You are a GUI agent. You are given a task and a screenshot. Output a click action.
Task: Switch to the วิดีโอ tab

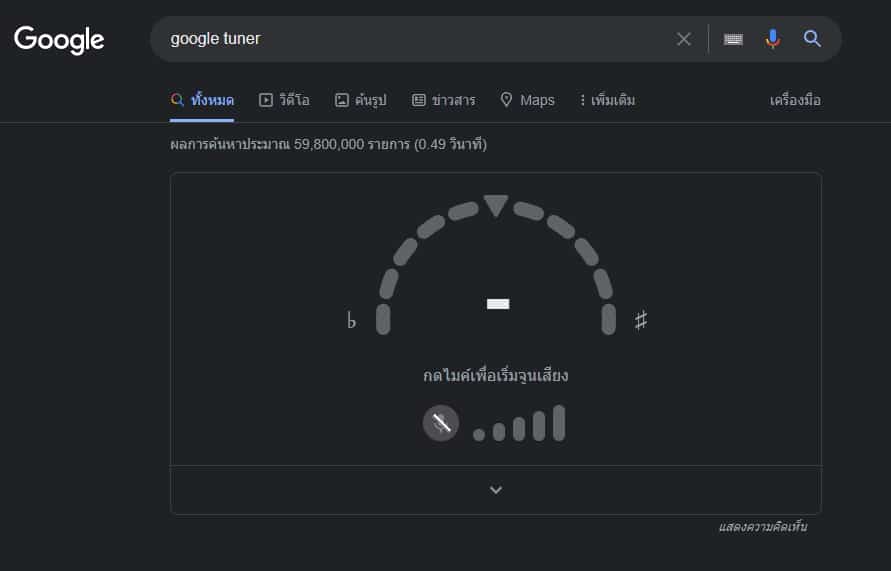284,101
